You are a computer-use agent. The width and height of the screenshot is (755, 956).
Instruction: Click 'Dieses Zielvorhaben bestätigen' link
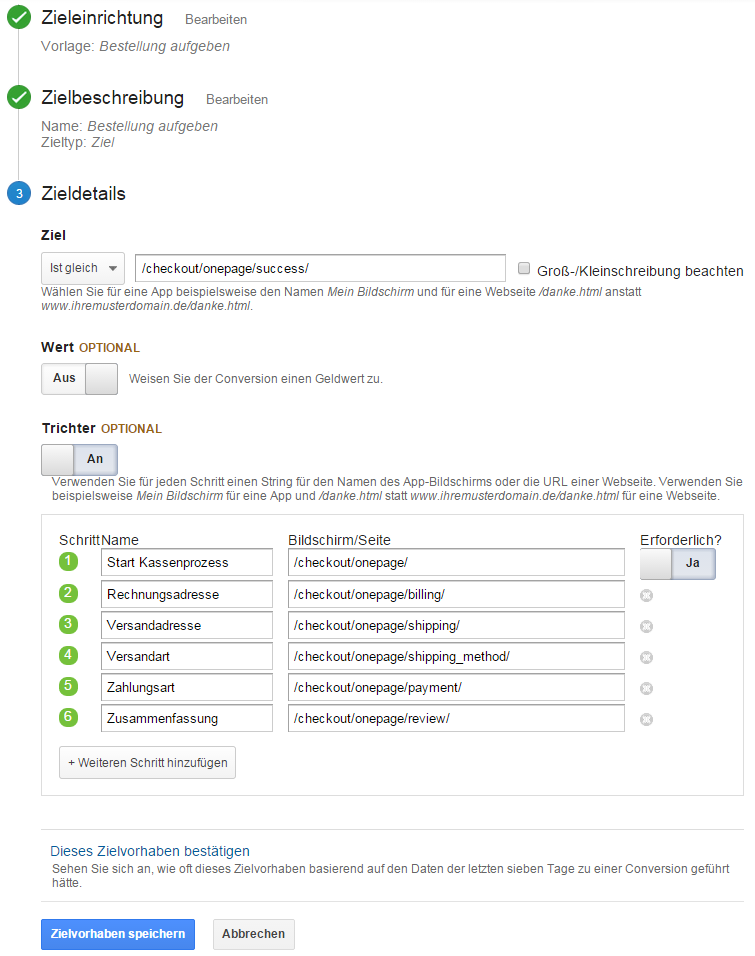coord(150,851)
